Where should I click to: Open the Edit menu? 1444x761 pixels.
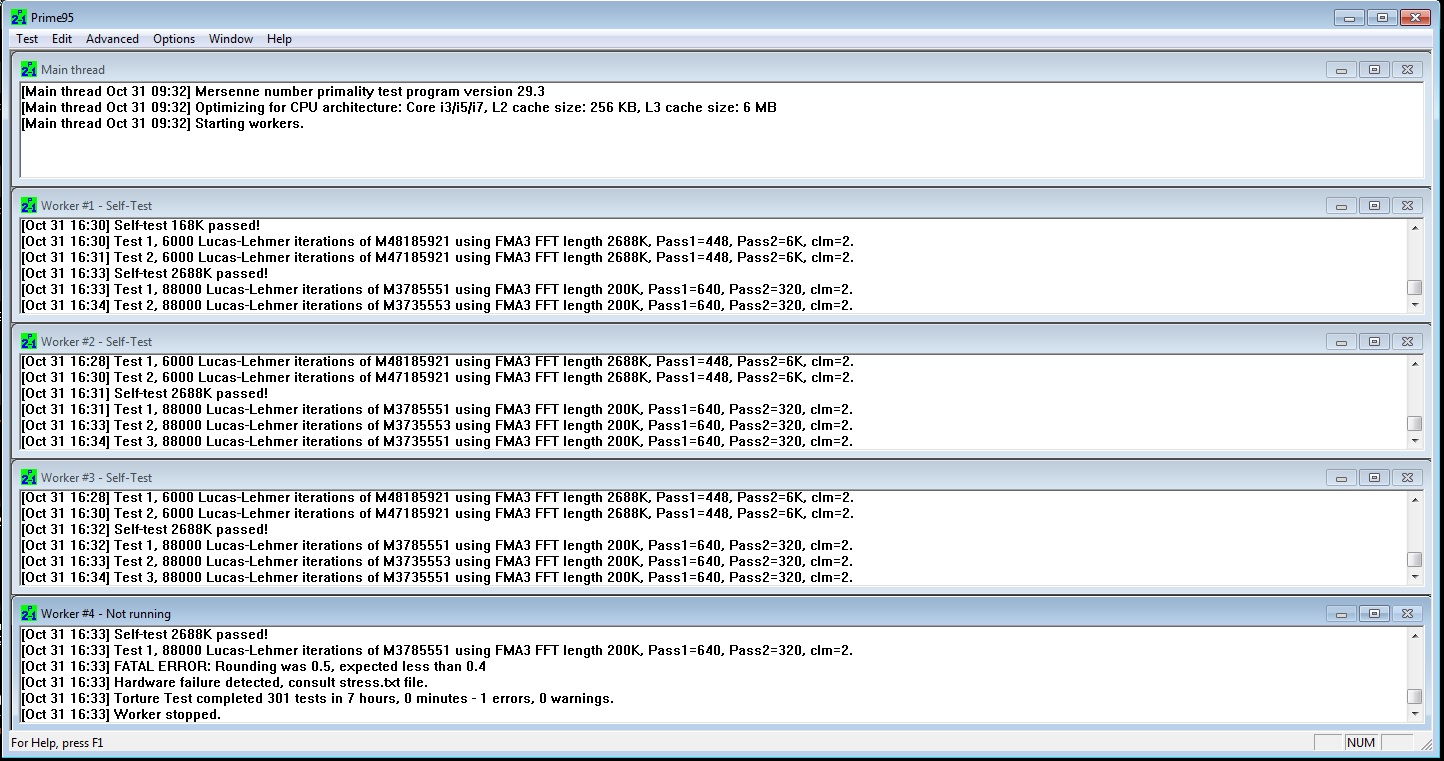(x=62, y=39)
